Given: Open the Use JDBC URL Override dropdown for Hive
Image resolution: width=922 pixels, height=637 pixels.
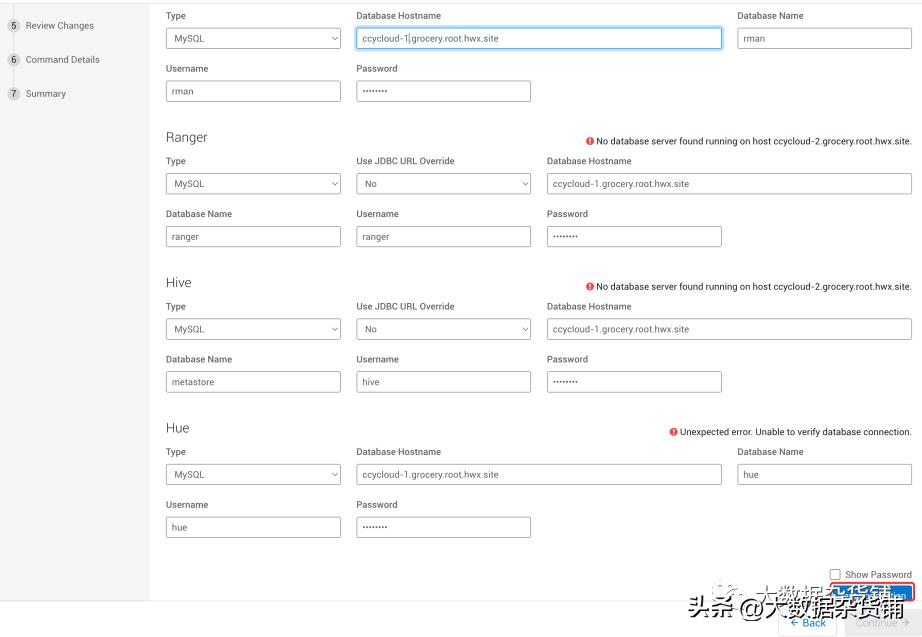Looking at the screenshot, I should (443, 329).
